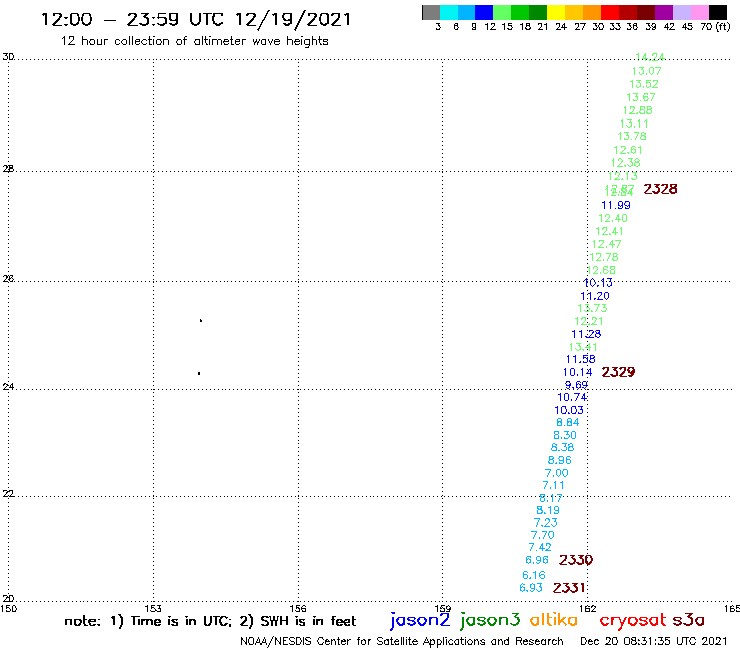Click the cyan swatch in the color legend
The width and height of the screenshot is (740, 650).
(449, 12)
